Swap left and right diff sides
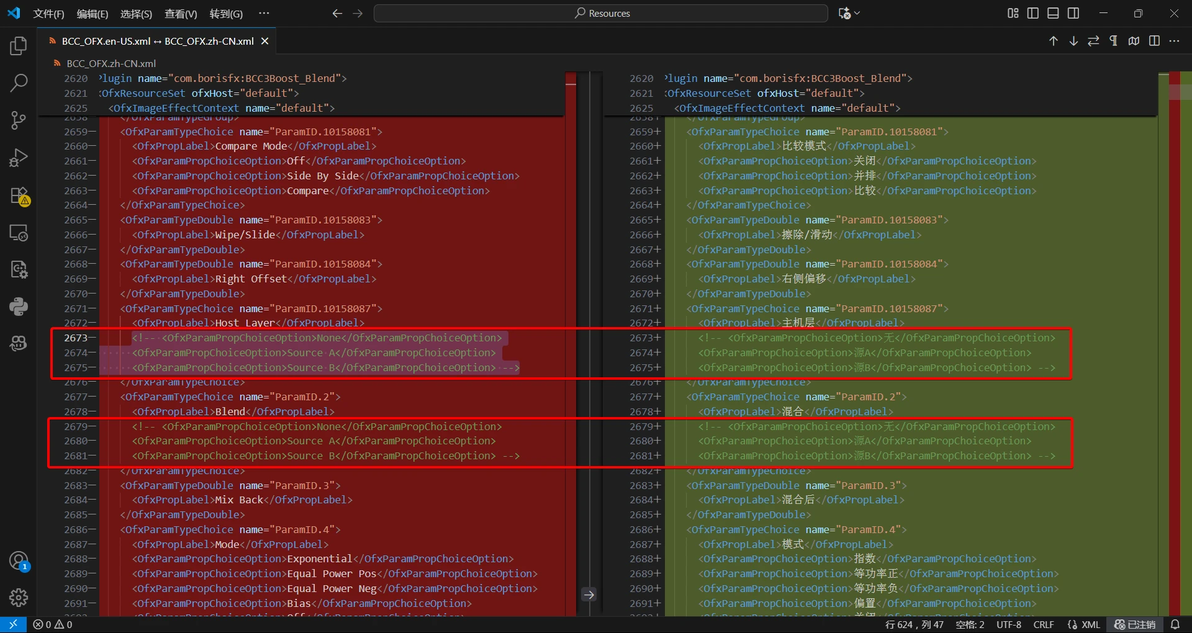This screenshot has height=633, width=1192. (1093, 41)
